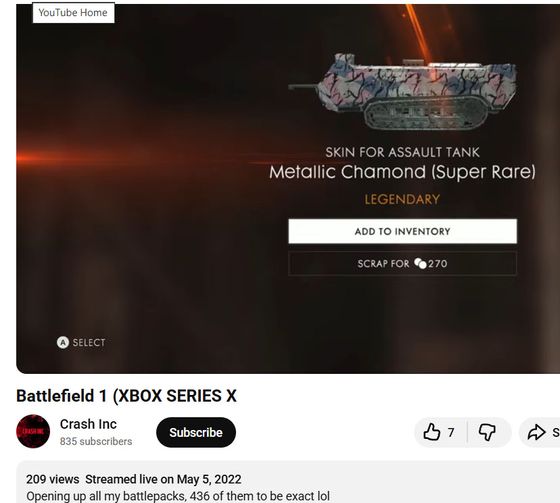
Task: Expand the video description box
Action: pos(288,482)
